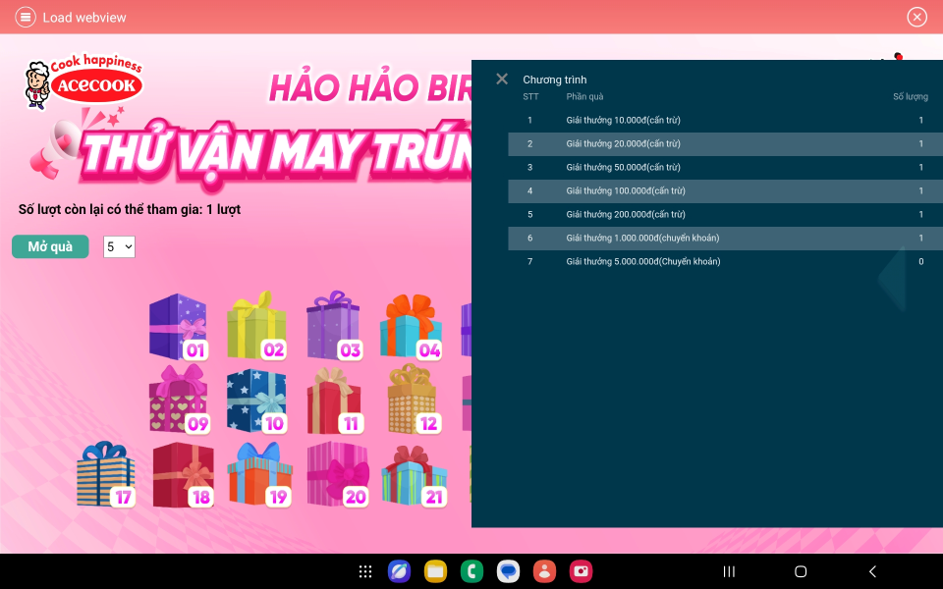Tap the recent apps navigation button

point(729,572)
